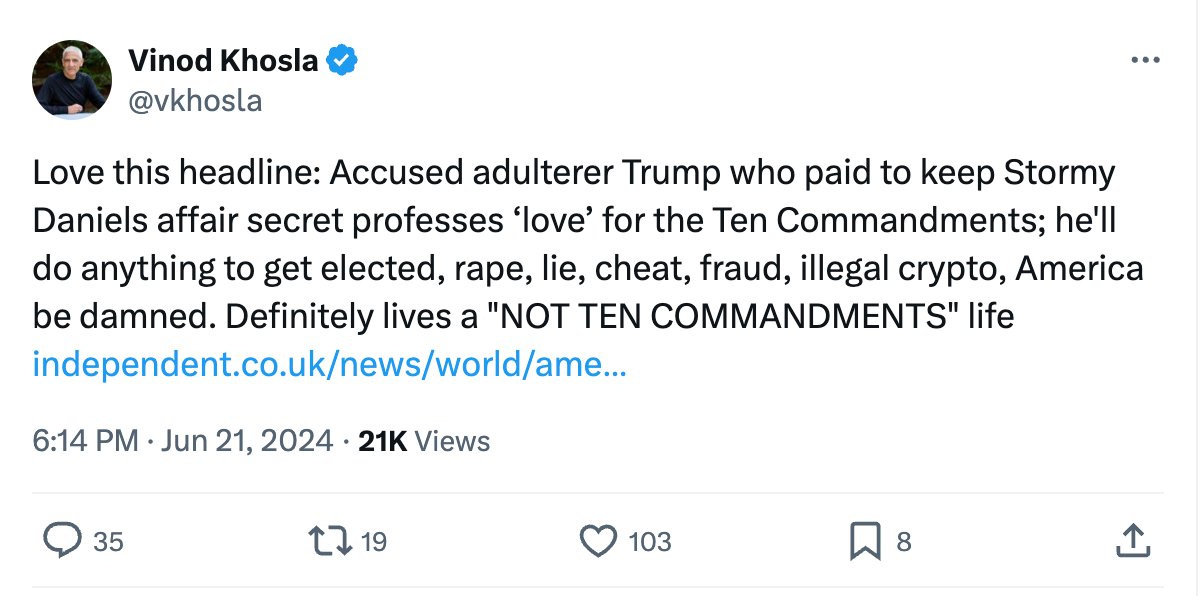Screen dimensions: 1204x596
Task: Open the independent.co.uk article link
Action: [329, 364]
